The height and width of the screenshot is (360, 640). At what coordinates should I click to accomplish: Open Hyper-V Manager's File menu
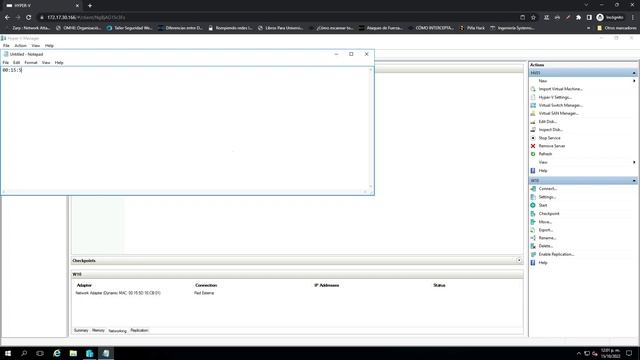pyautogui.click(x=6, y=46)
